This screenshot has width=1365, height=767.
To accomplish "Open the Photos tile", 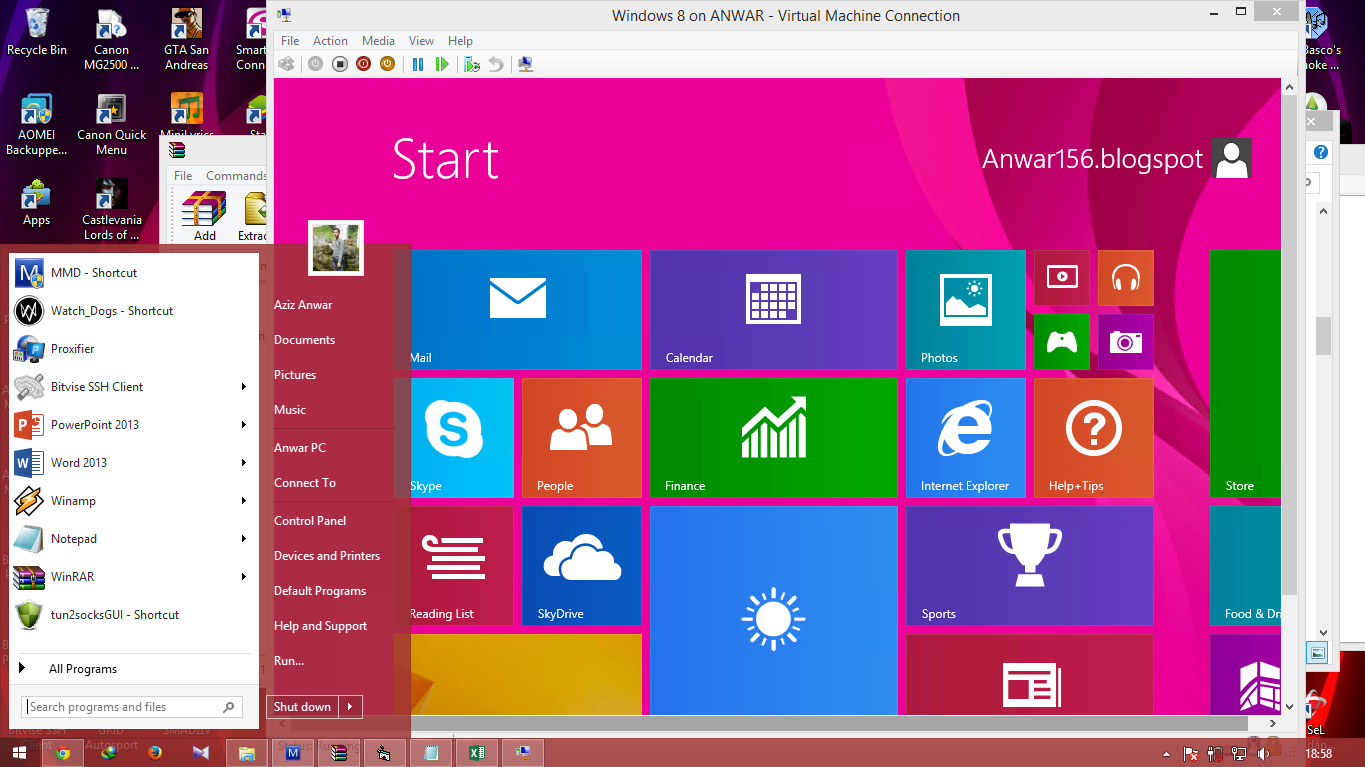I will 966,310.
